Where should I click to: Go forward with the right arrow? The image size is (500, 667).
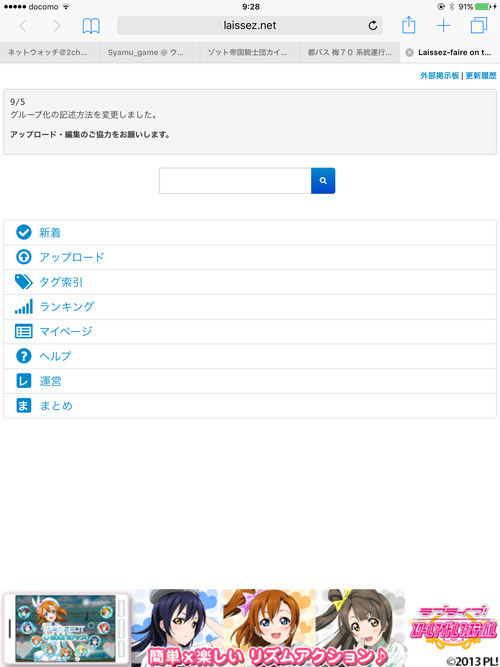coord(57,26)
